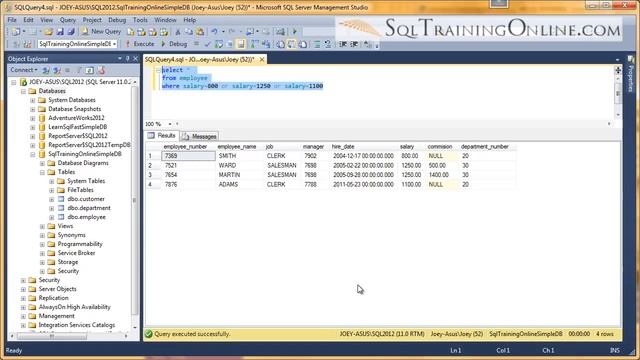Click the Parse checkmark icon
This screenshot has width=640, height=360.
coord(208,44)
